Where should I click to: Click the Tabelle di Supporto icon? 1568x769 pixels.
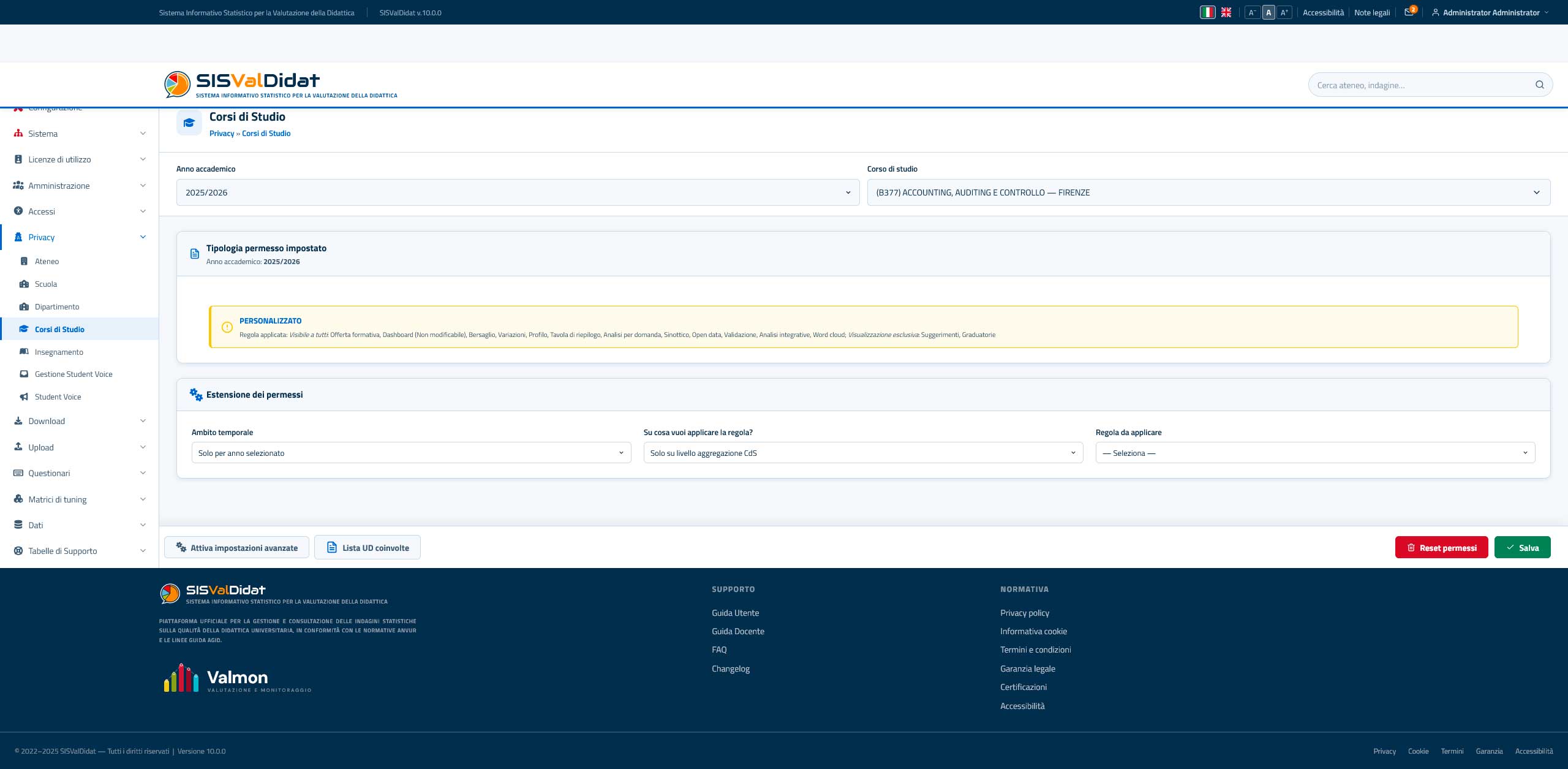(x=18, y=551)
